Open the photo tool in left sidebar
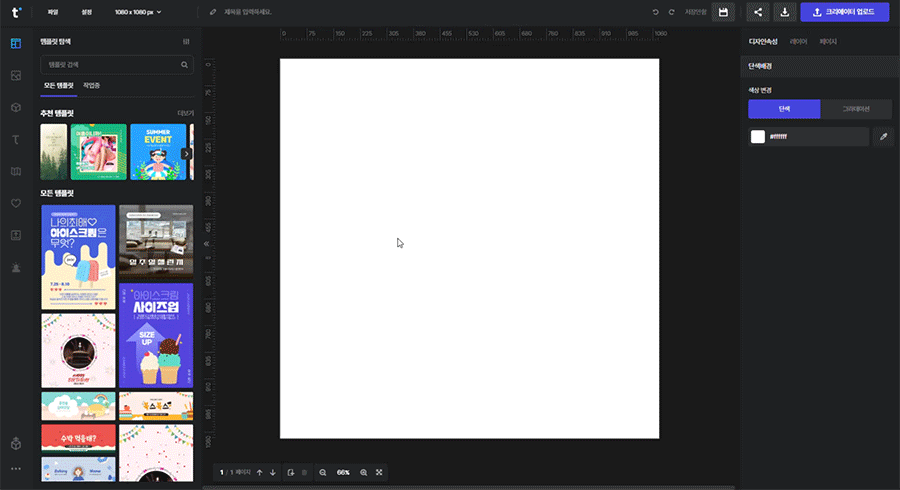 tap(15, 75)
